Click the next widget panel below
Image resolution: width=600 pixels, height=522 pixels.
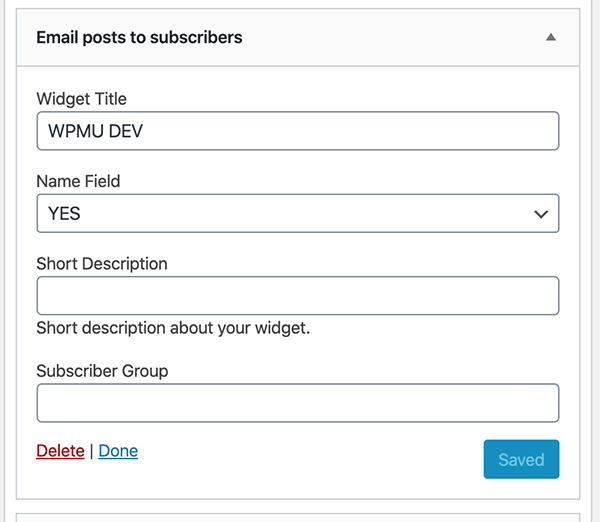[x=297, y=518]
